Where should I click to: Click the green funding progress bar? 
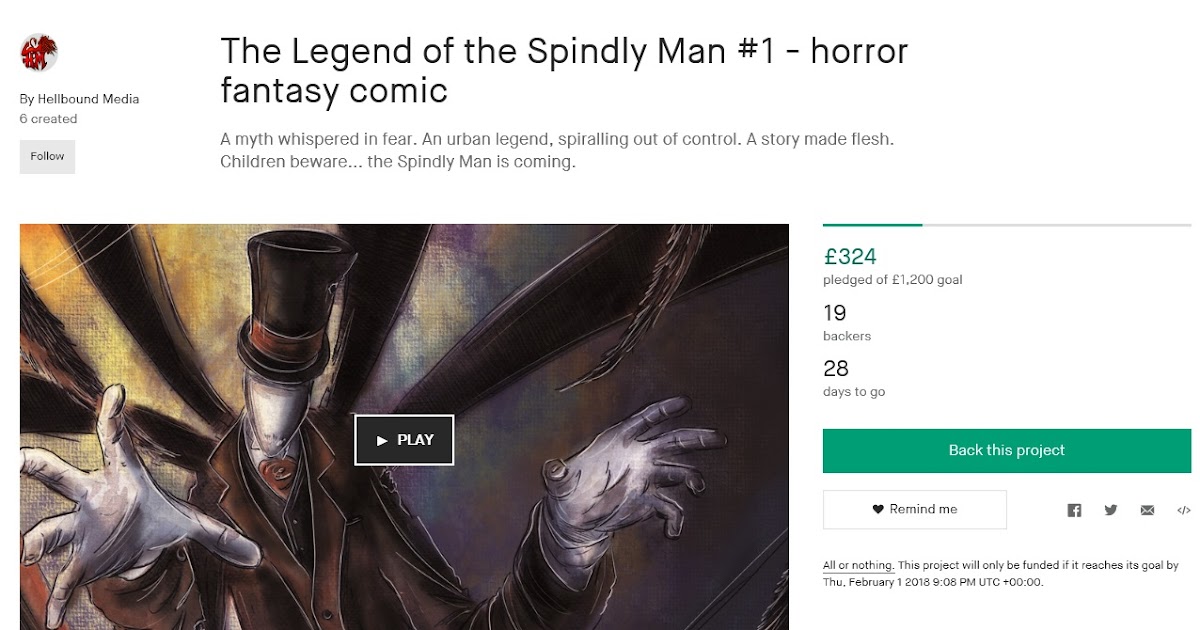[872, 226]
